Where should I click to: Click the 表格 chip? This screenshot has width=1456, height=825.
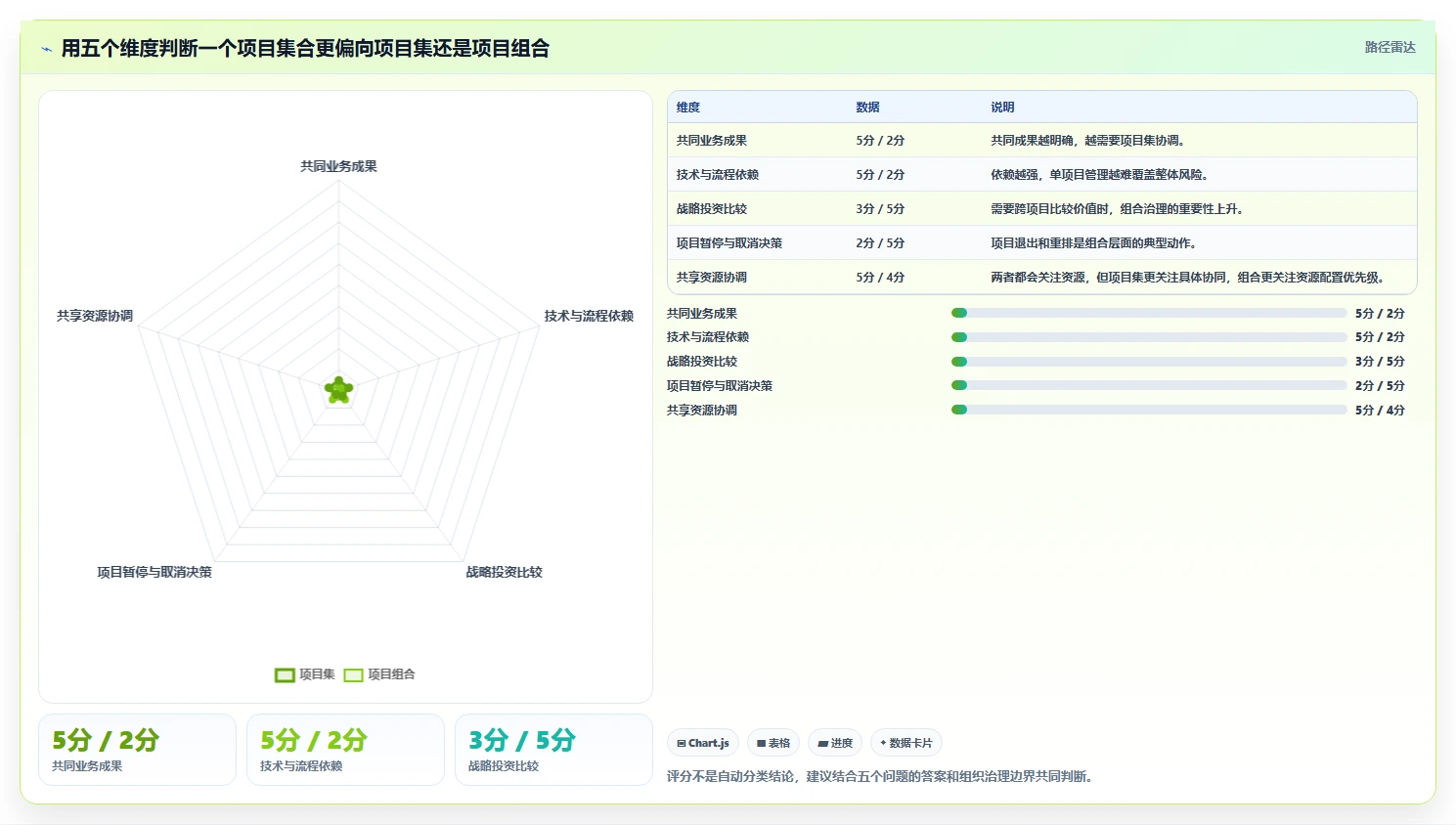tap(773, 743)
